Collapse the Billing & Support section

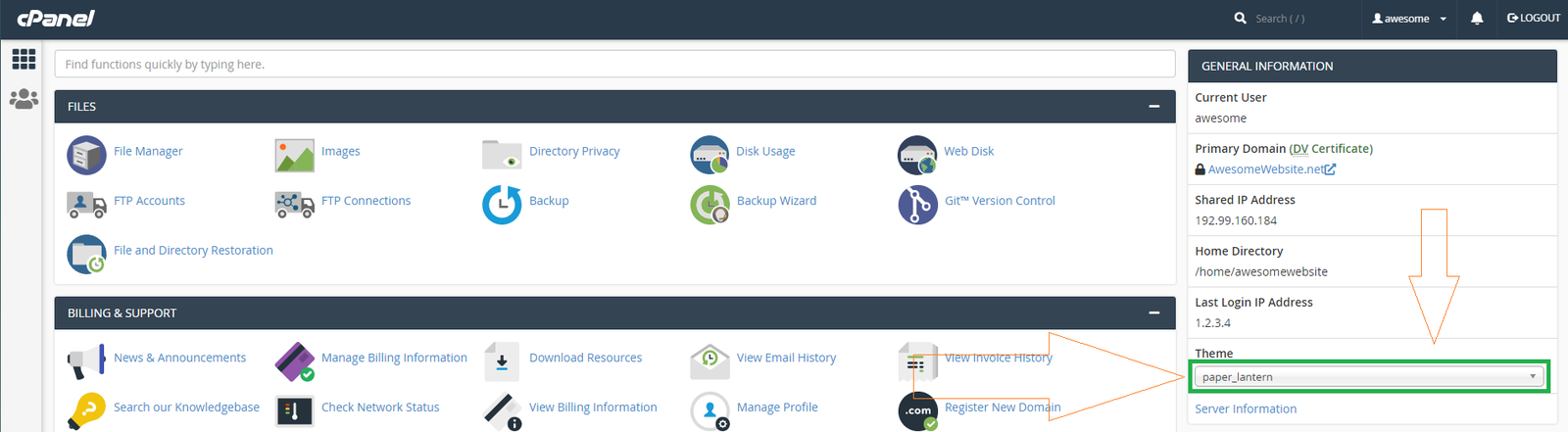click(x=1154, y=313)
